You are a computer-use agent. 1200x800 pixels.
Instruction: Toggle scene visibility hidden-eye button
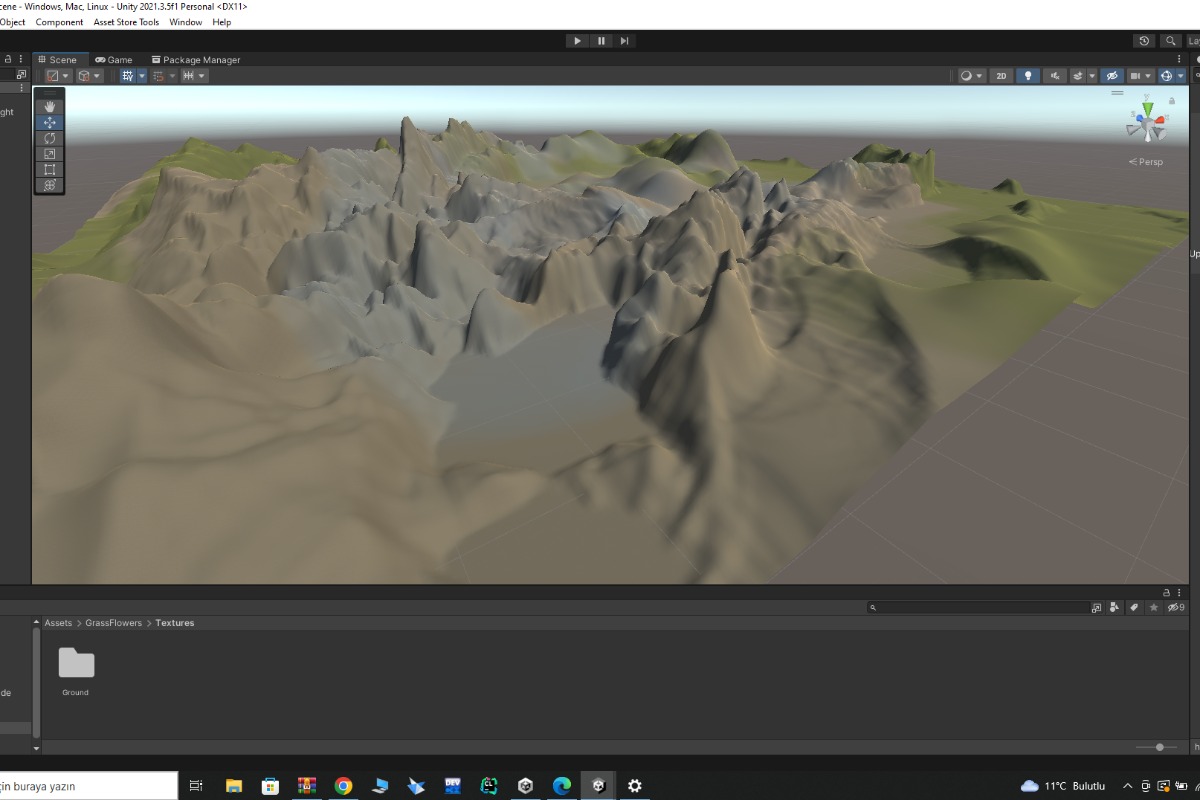point(1111,76)
